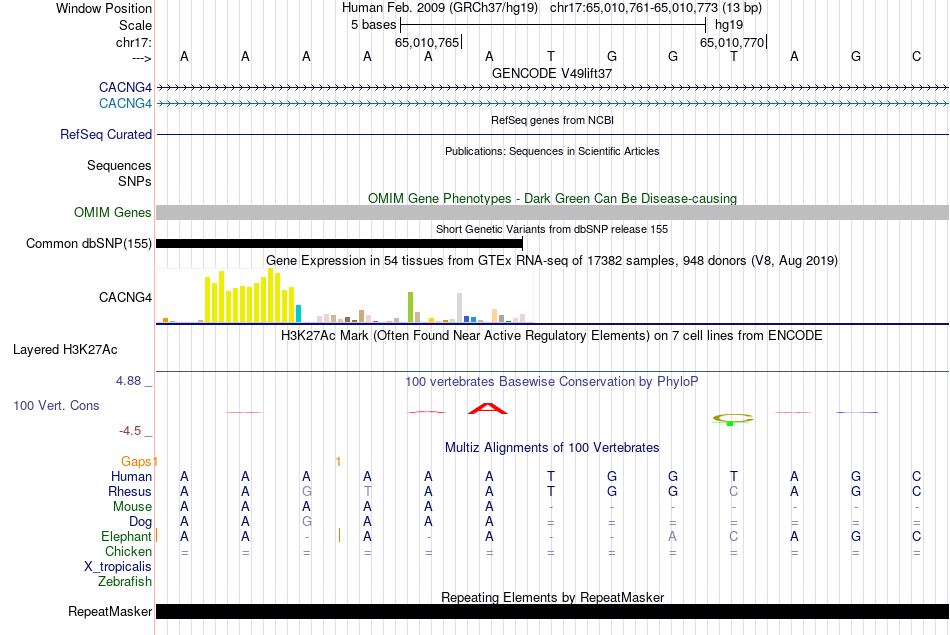950x635 pixels.
Task: Open the Common dbSNP(155) track label
Action: tap(88, 244)
